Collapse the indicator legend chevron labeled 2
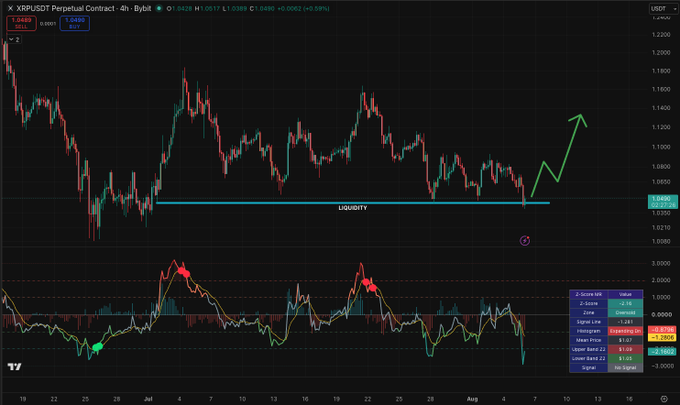The height and width of the screenshot is (405, 680). tap(14, 39)
